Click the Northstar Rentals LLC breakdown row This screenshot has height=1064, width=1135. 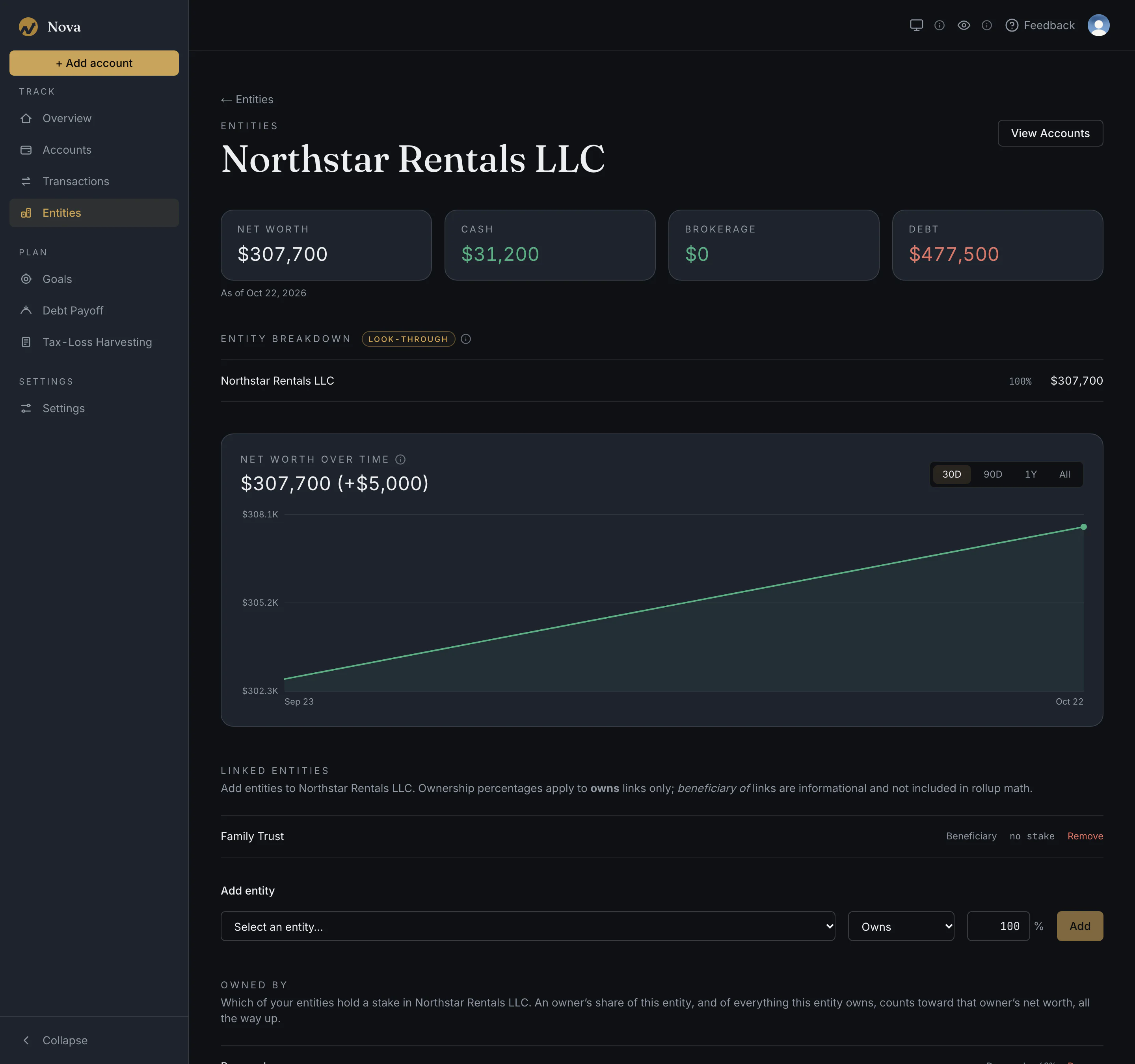point(662,381)
